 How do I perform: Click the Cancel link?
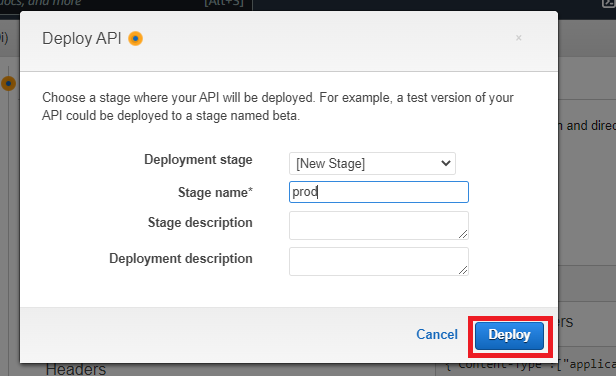[437, 334]
